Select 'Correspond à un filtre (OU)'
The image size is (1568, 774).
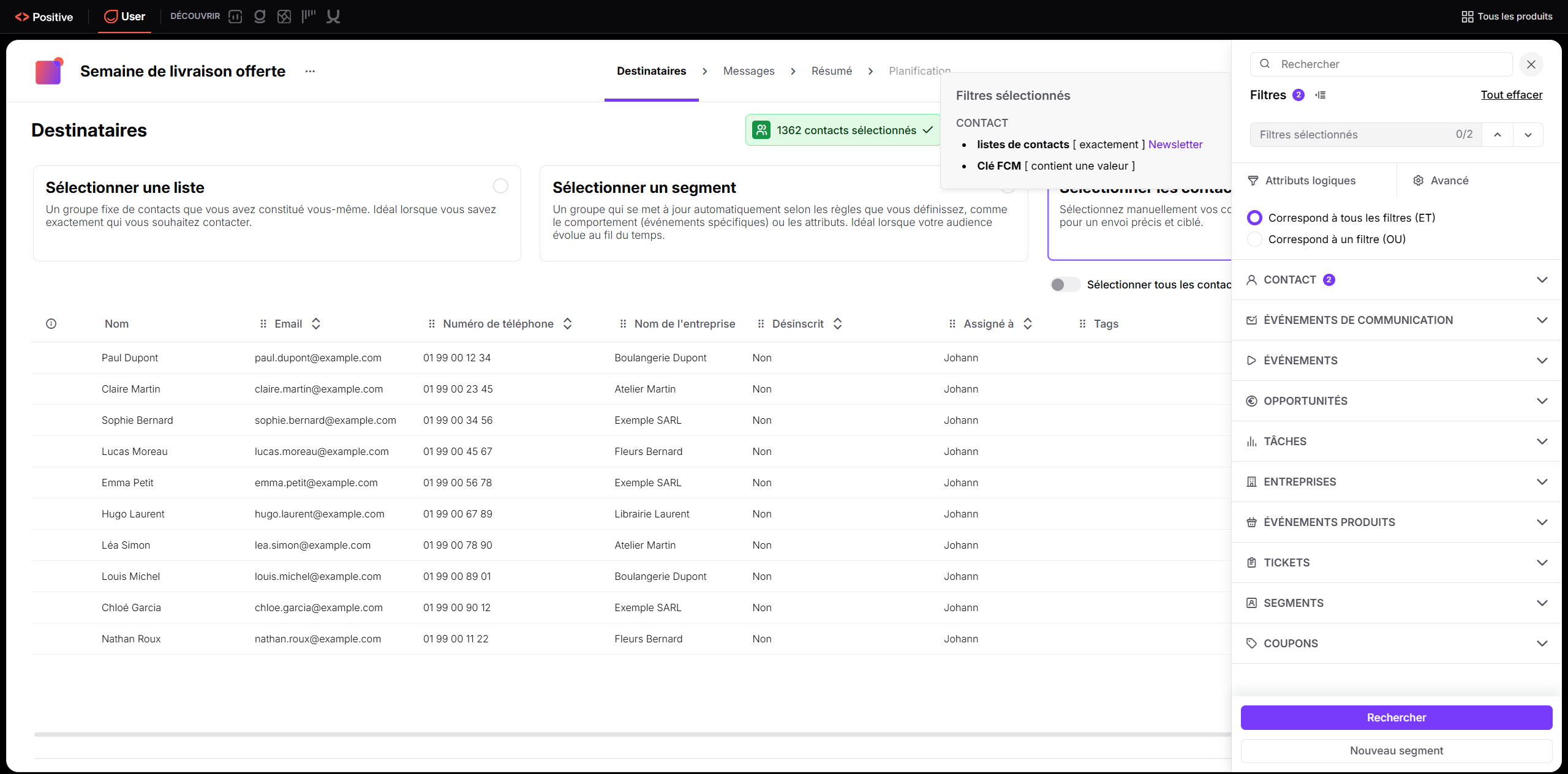click(x=1254, y=239)
